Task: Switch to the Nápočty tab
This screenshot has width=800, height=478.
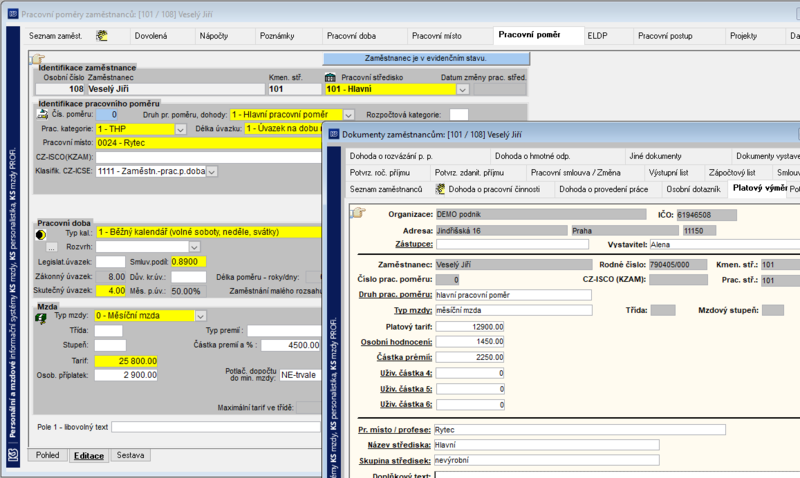Action: 214,36
